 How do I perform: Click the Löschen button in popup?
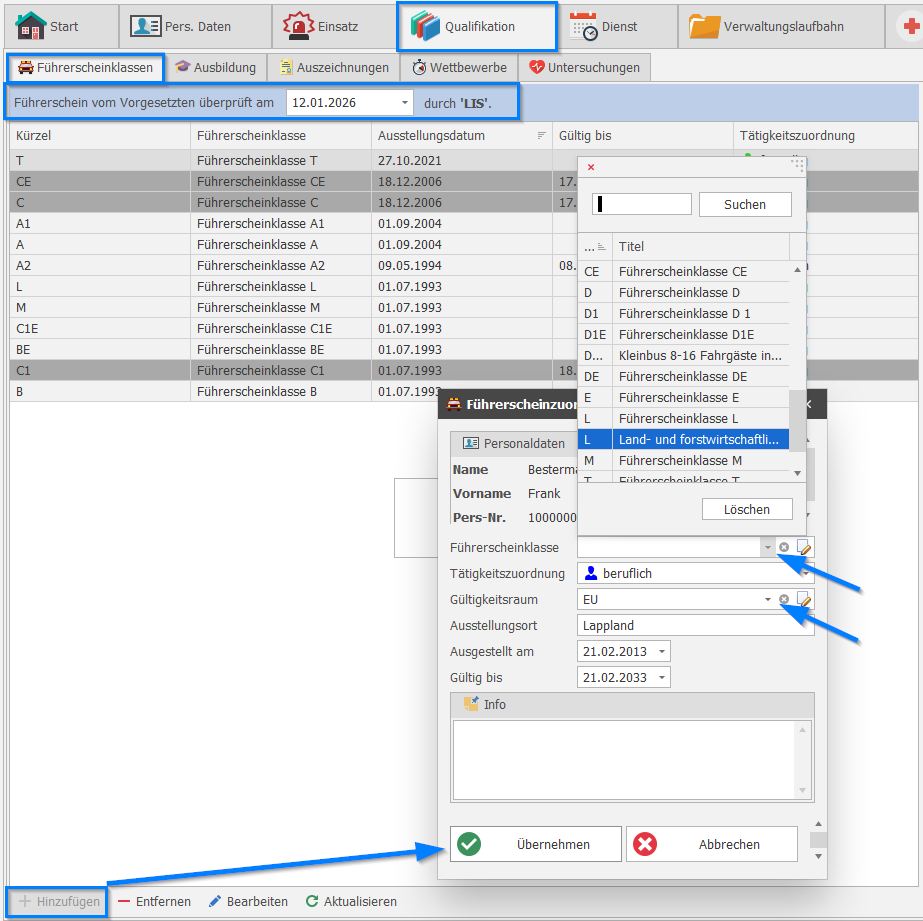[x=746, y=509]
